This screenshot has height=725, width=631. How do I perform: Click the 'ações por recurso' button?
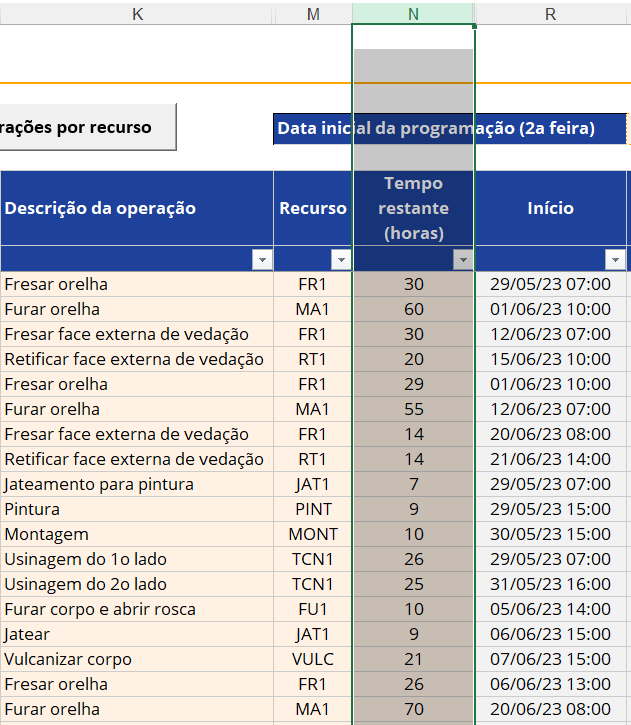point(86,127)
